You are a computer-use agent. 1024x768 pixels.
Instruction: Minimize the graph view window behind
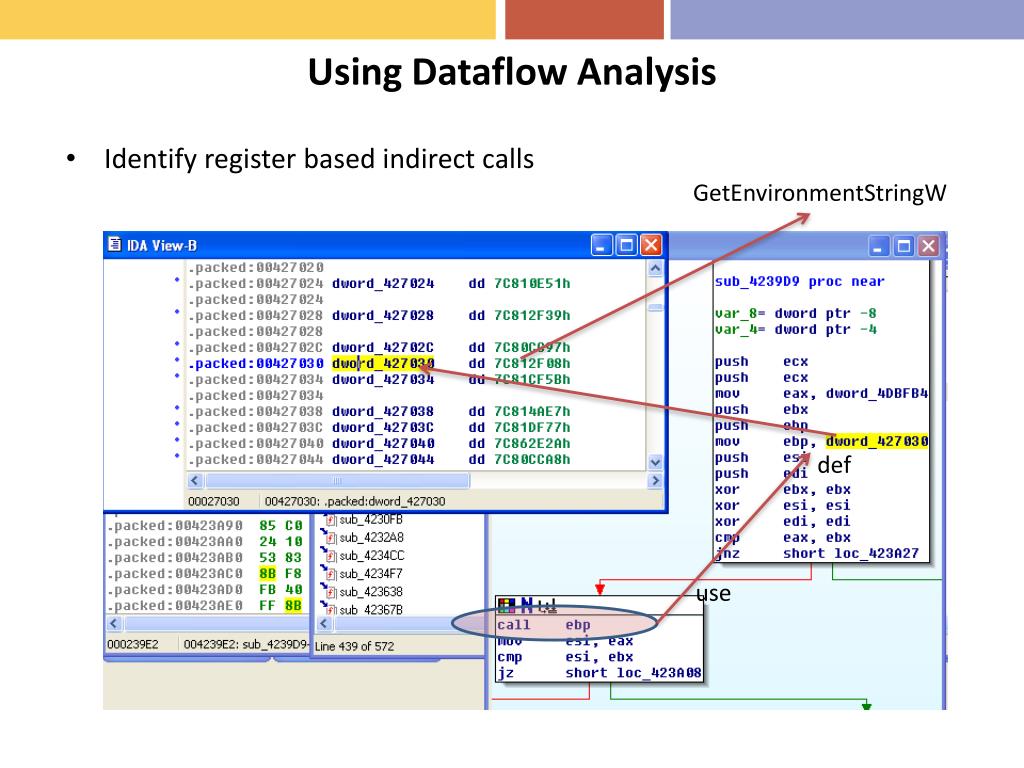(879, 247)
